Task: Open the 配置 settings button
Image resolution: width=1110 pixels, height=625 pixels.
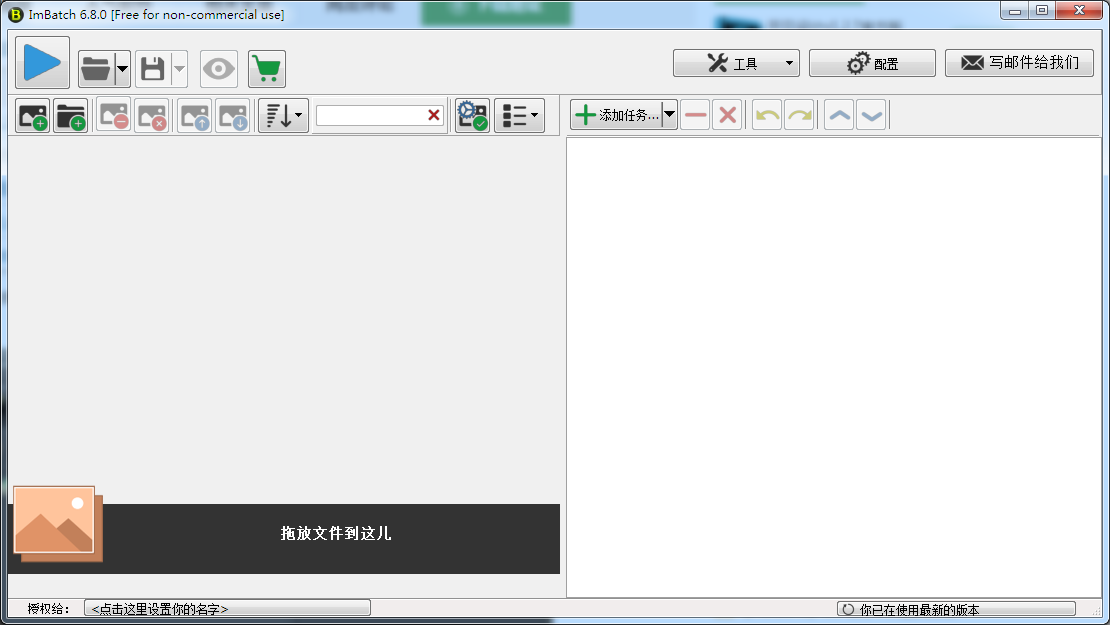Action: click(x=872, y=64)
